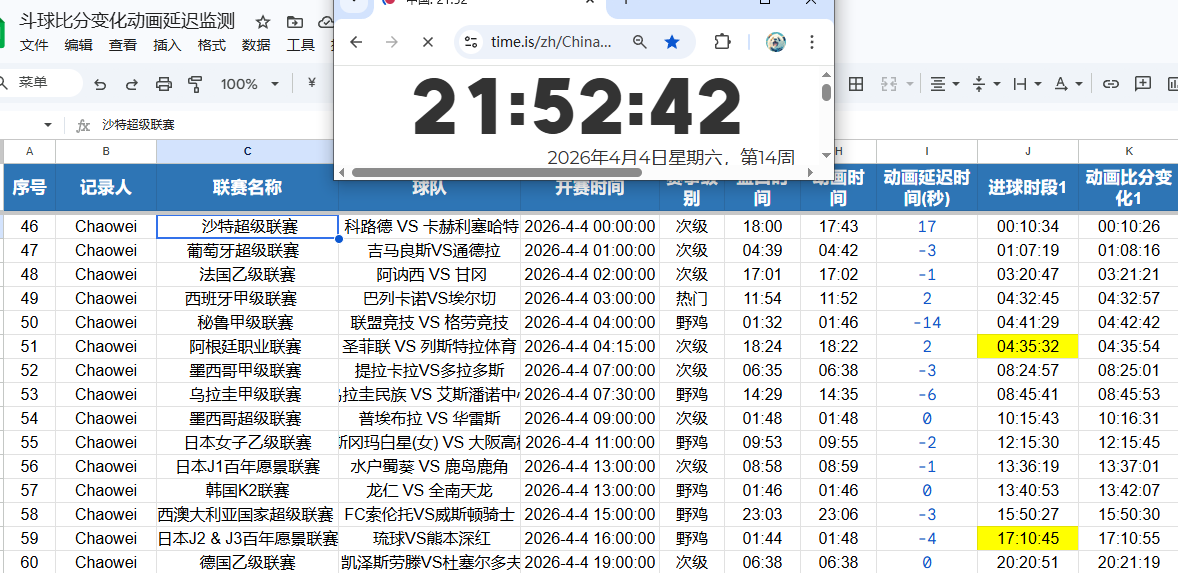1178x573 pixels.
Task: Expand the text wrapping dropdown arrow
Action: [1038, 84]
